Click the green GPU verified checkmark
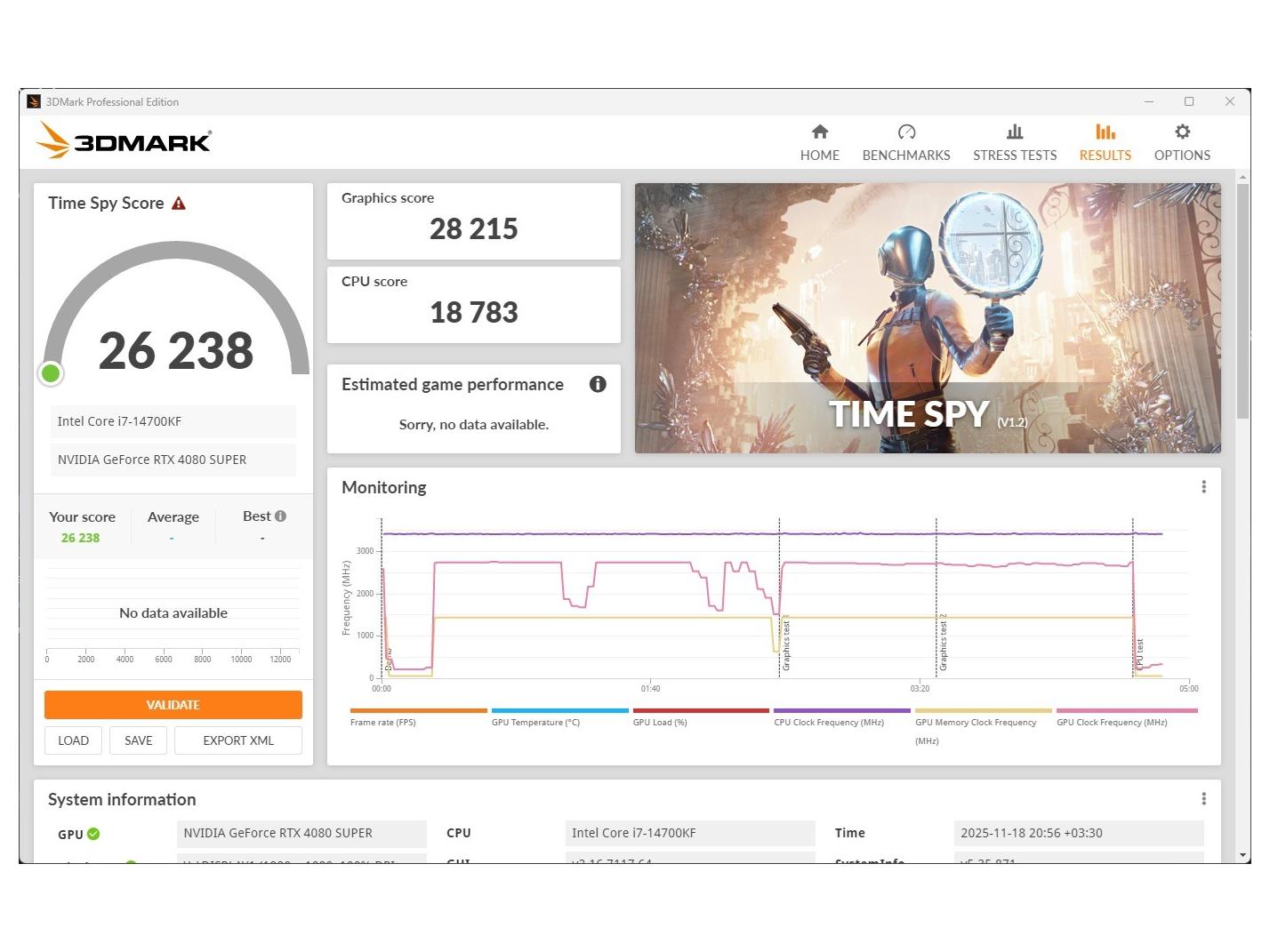 (x=93, y=834)
